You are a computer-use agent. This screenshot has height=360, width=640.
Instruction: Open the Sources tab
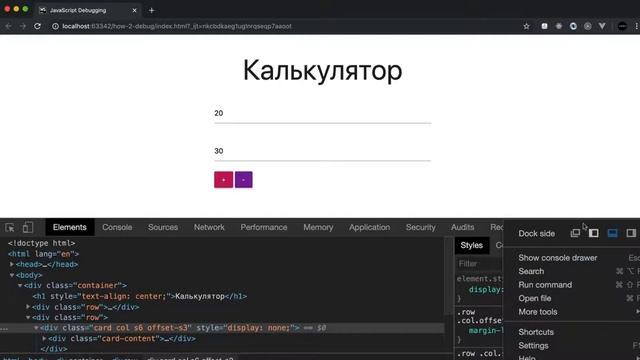tap(163, 227)
